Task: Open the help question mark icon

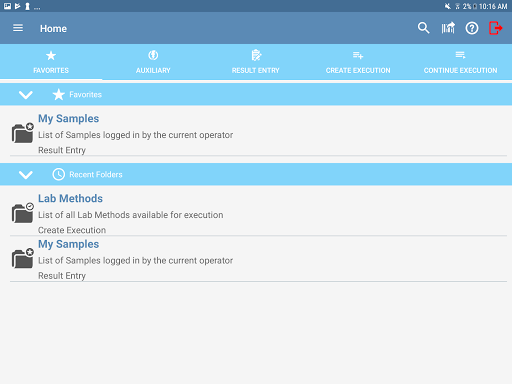Action: [x=472, y=28]
